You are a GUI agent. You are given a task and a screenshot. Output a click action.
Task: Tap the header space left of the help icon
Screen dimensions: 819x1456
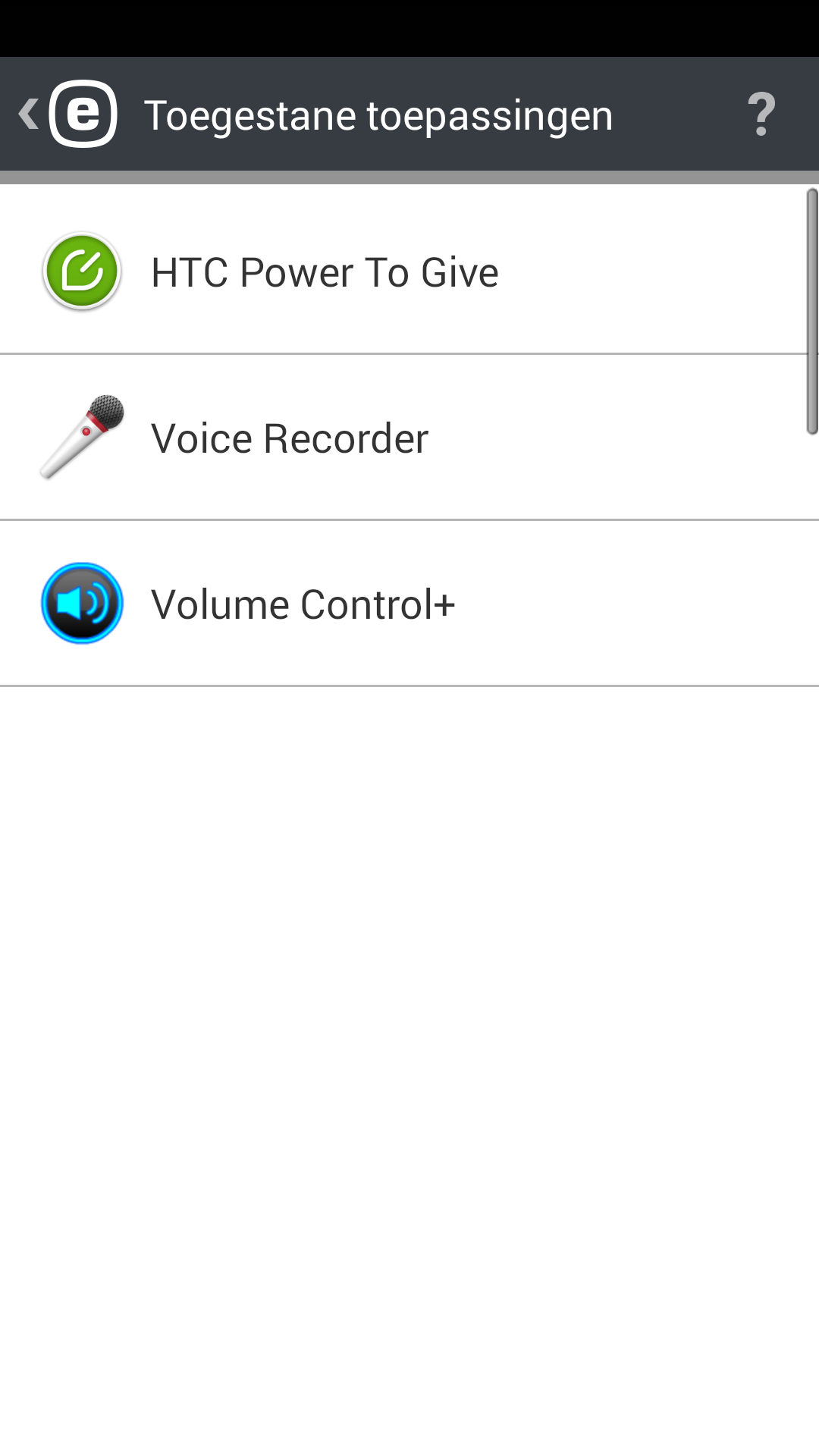pos(679,115)
